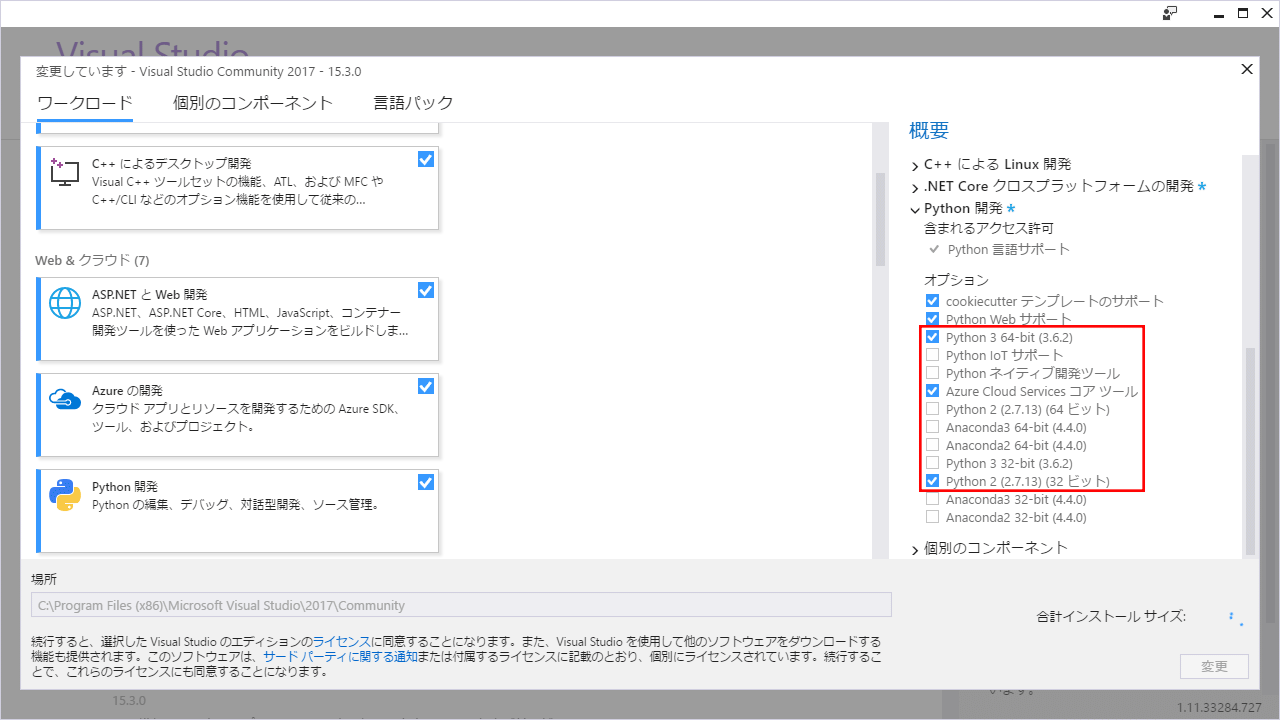Click the C++ desktop development monitor icon
Viewport: 1280px width, 720px height.
click(x=64, y=172)
